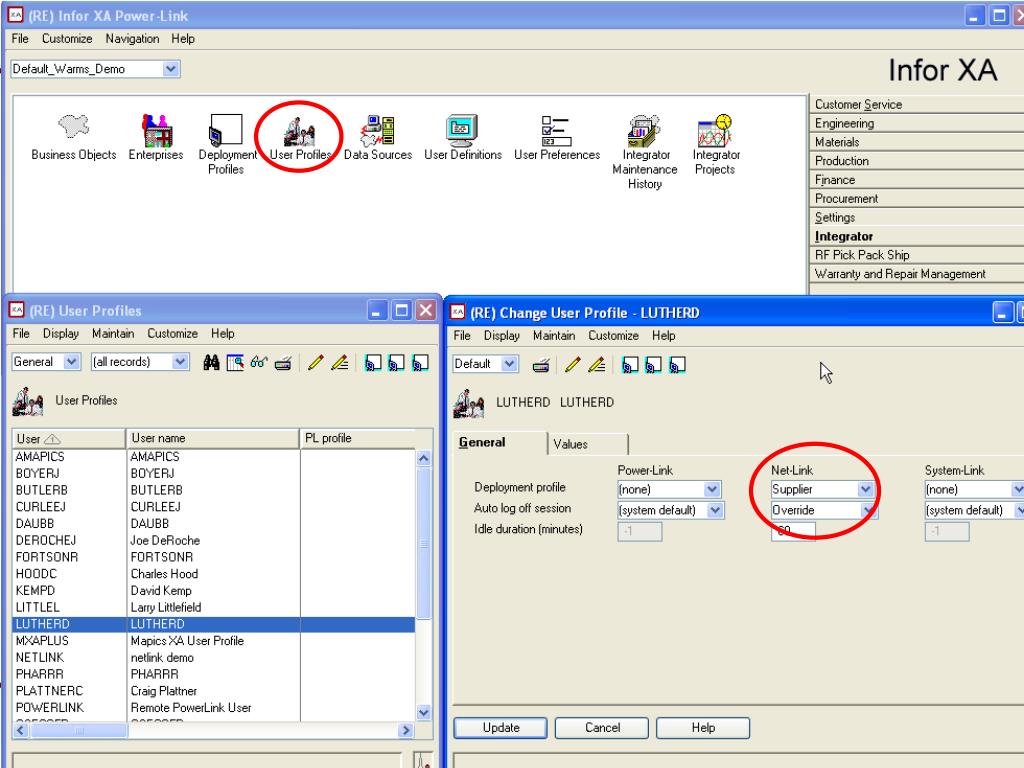Image resolution: width=1024 pixels, height=768 pixels.
Task: Open the (all records) subset dropdown
Action: coord(179,361)
